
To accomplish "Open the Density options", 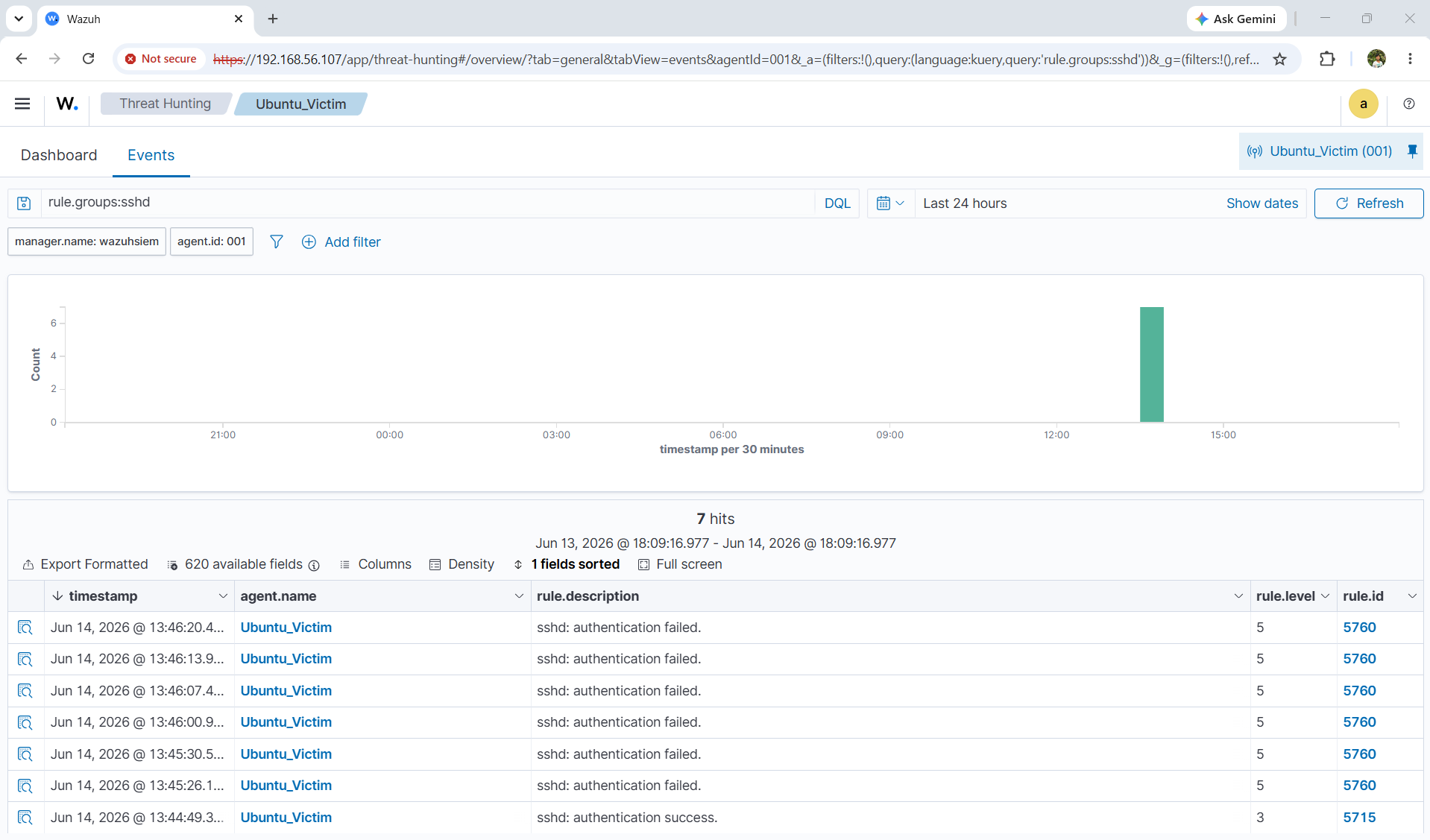I will click(x=462, y=564).
